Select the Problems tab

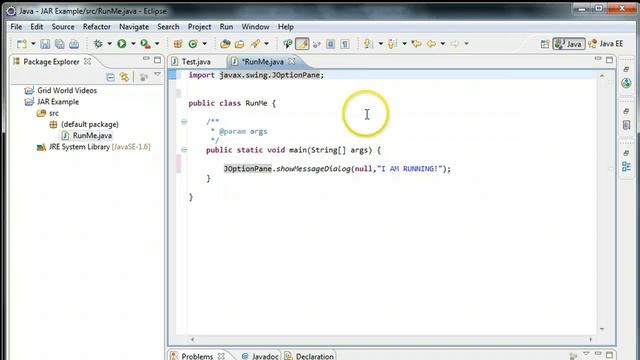pos(197,356)
